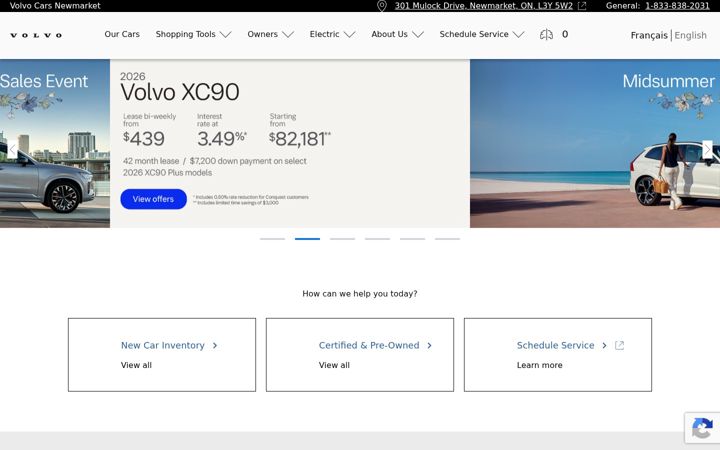Open the 301 Mulock Drive address link
This screenshot has width=720, height=450.
484,6
